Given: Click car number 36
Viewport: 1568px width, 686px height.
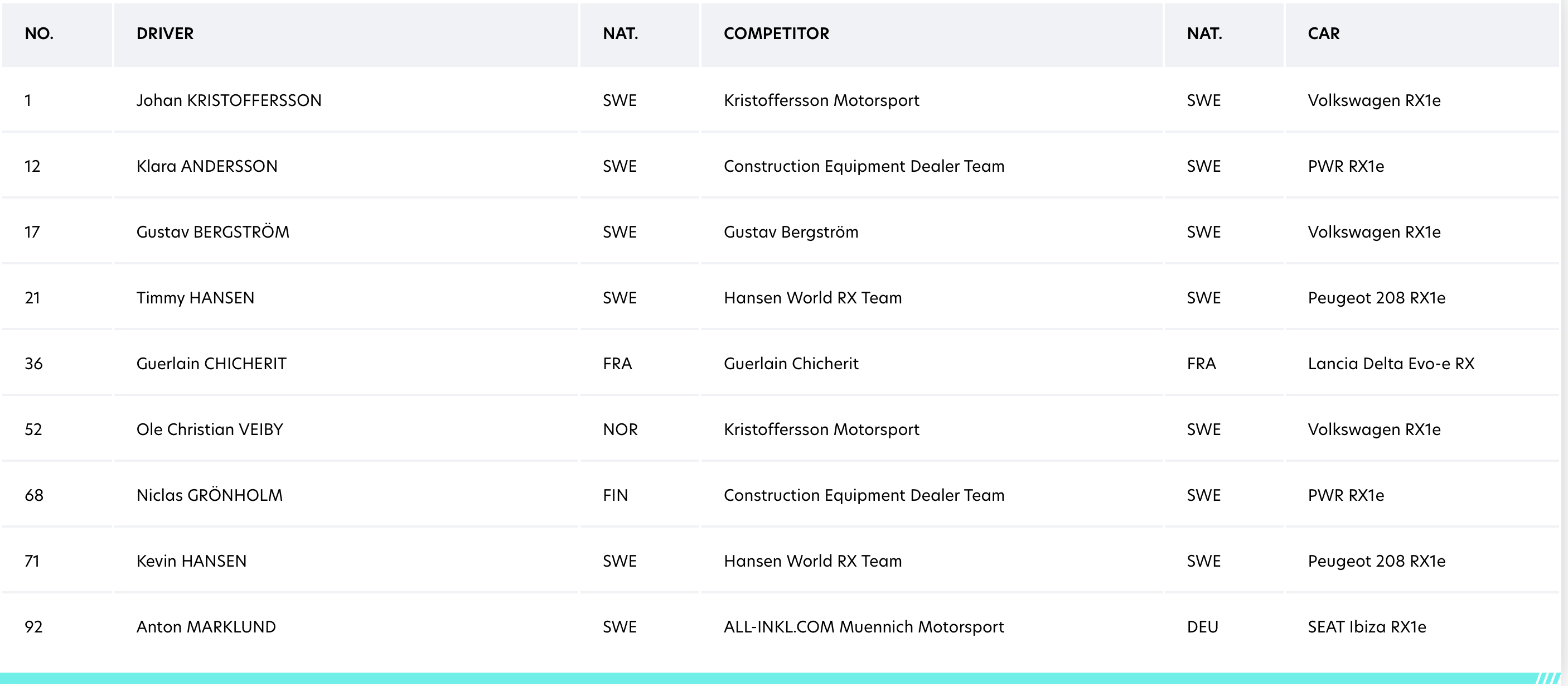Looking at the screenshot, I should 33,364.
